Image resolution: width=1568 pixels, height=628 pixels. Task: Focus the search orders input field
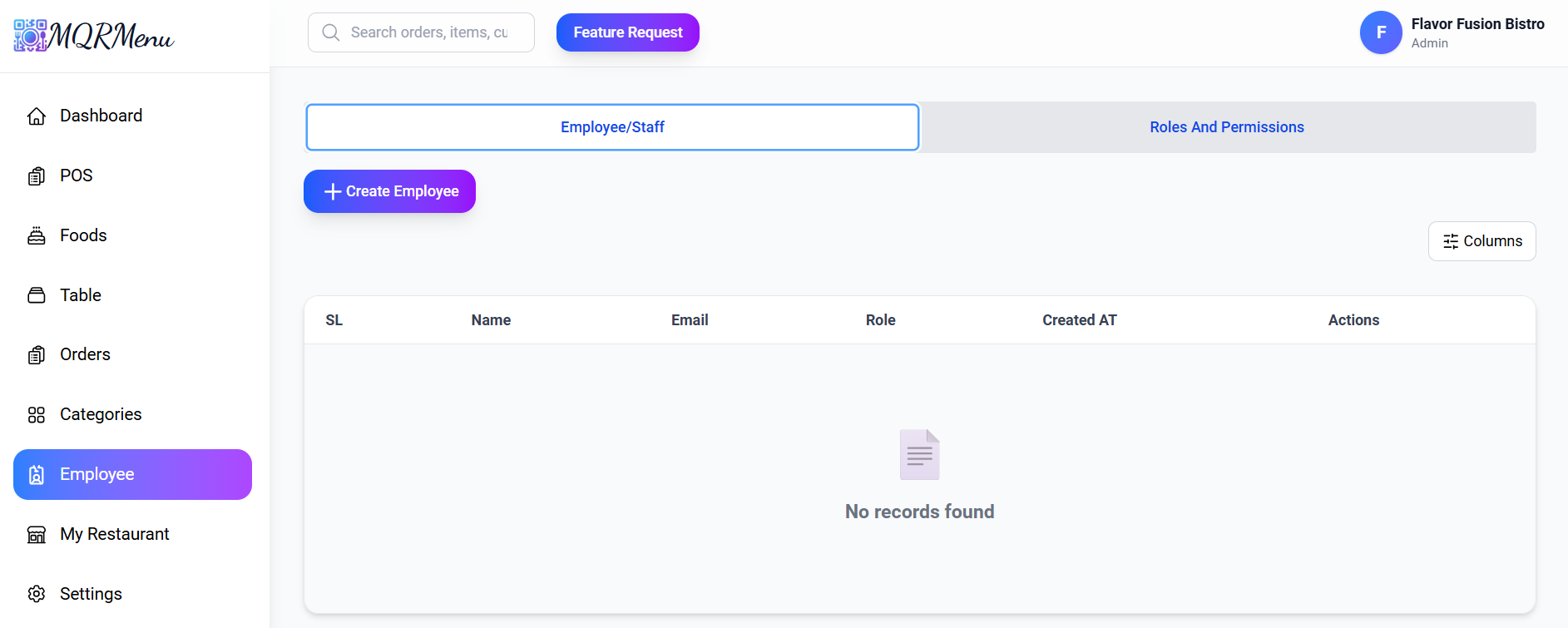[431, 32]
